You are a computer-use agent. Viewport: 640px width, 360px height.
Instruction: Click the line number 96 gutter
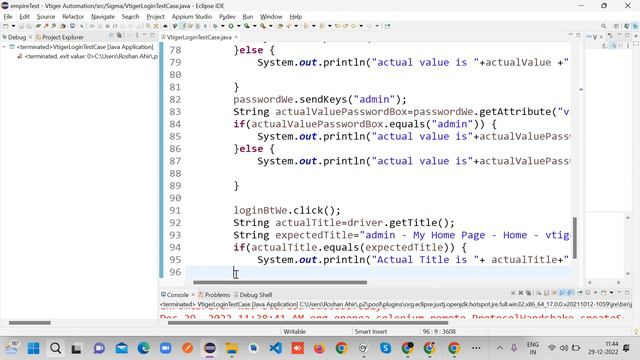[x=175, y=272]
